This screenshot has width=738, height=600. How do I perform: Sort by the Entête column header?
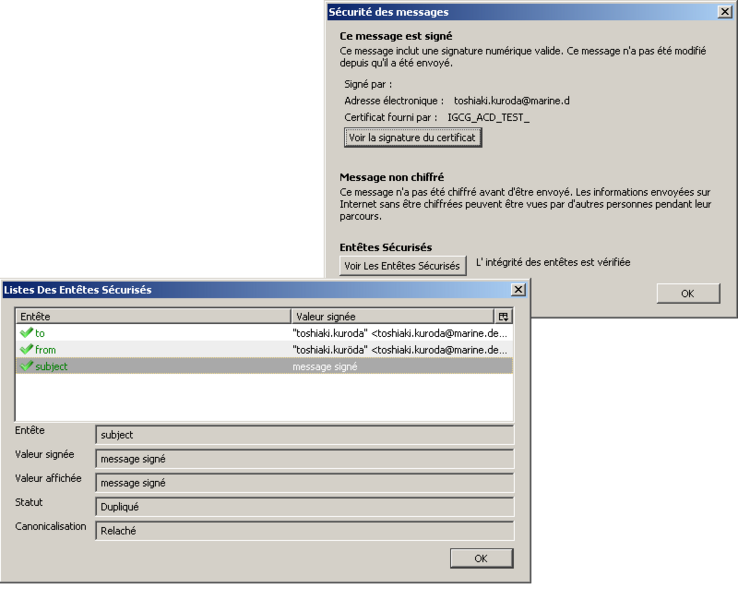click(153, 316)
